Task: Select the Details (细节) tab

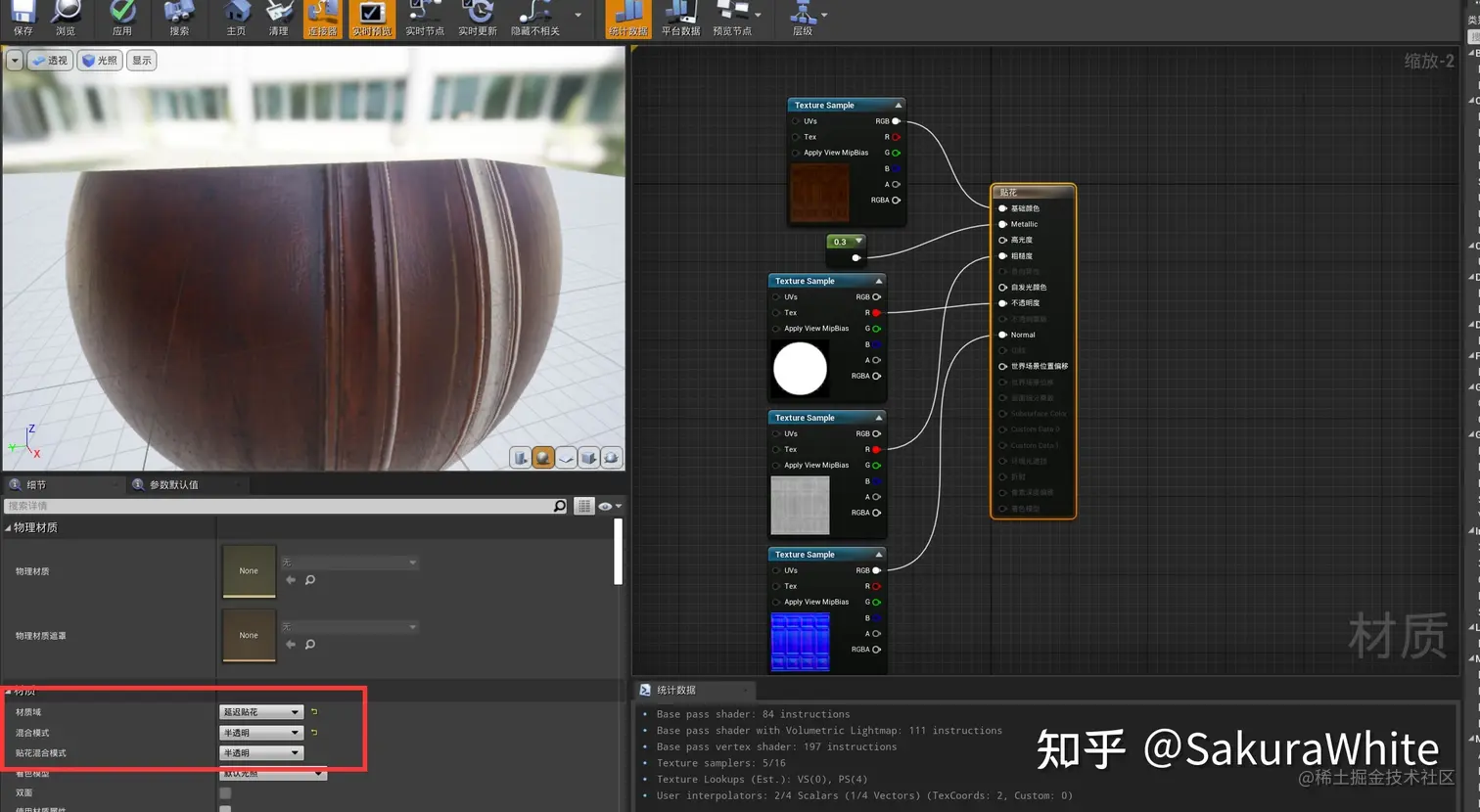Action: point(35,485)
